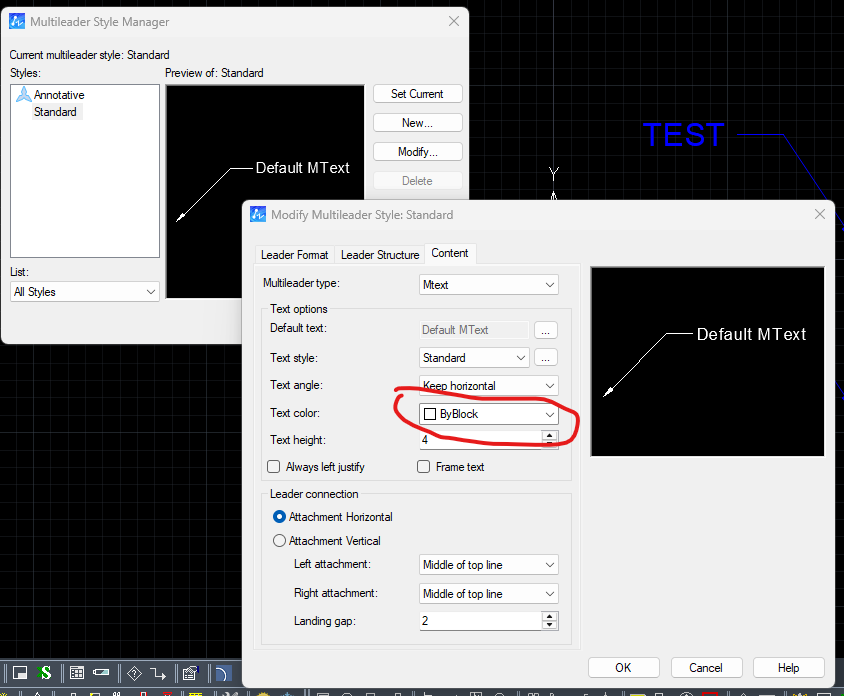Enable the Always left justify checkbox
This screenshot has height=696, width=844.
tap(274, 467)
